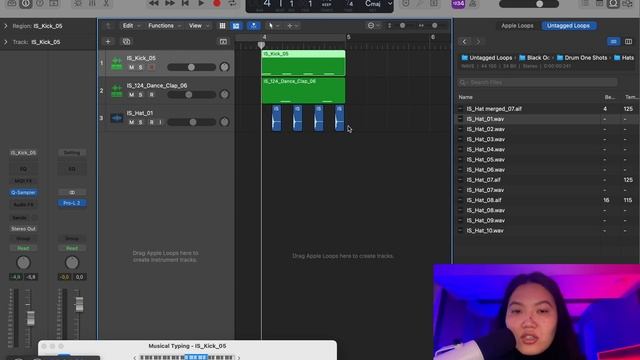The image size is (640, 360).
Task: Click the Fast Forward transport button
Action: 169,3
